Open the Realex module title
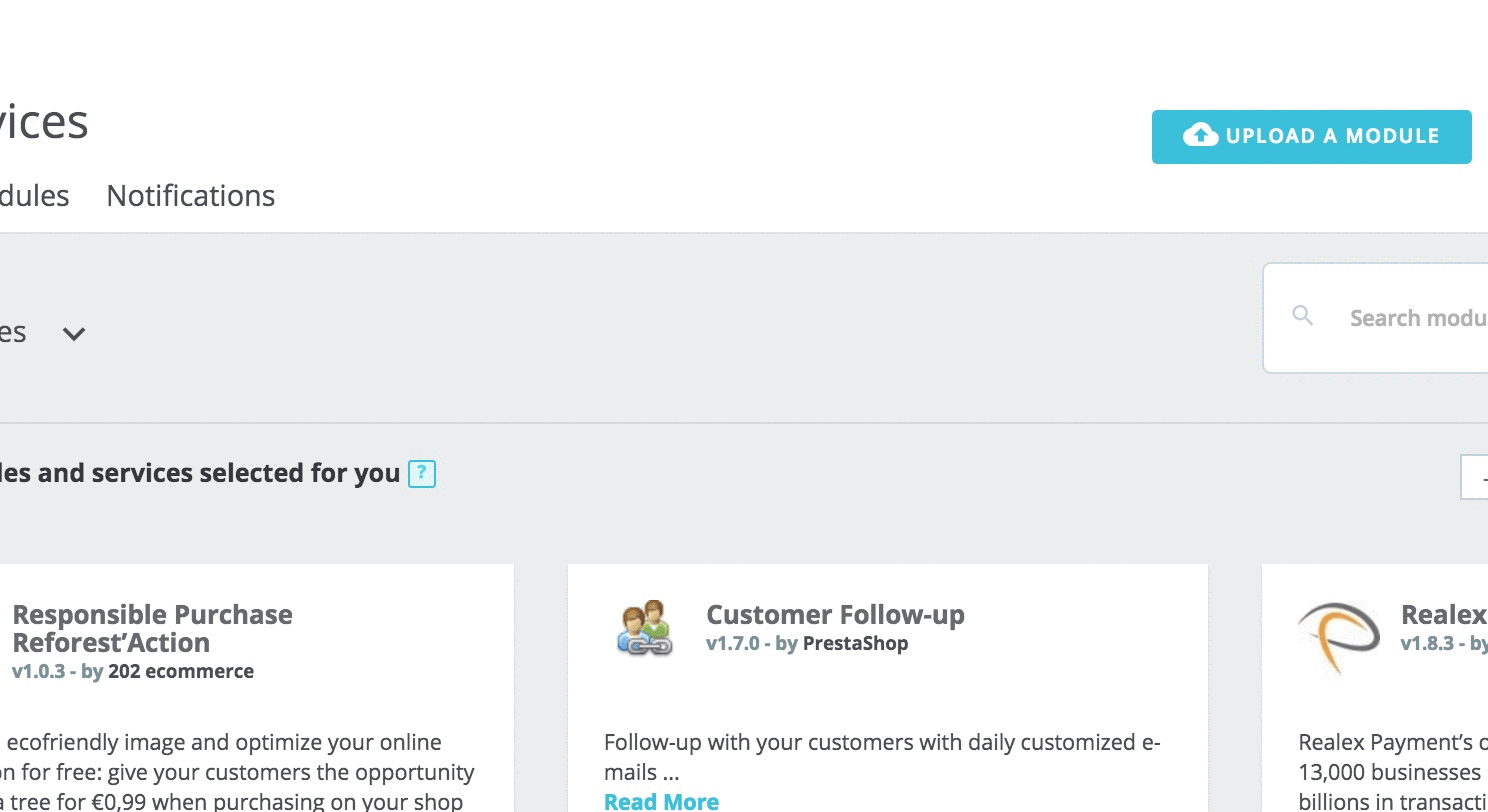1488x812 pixels. pyautogui.click(x=1444, y=614)
